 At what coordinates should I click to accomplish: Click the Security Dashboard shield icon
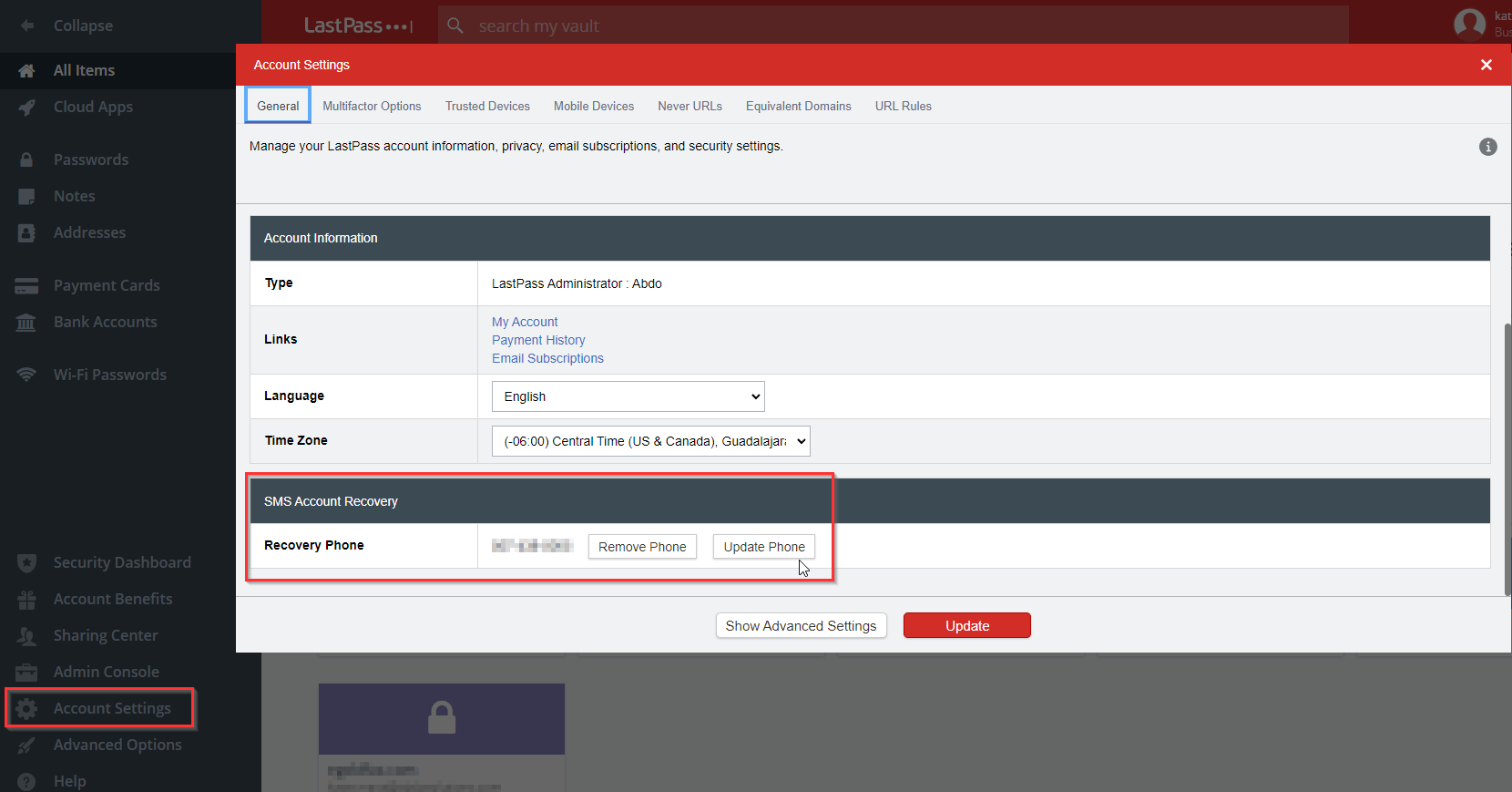tap(26, 562)
